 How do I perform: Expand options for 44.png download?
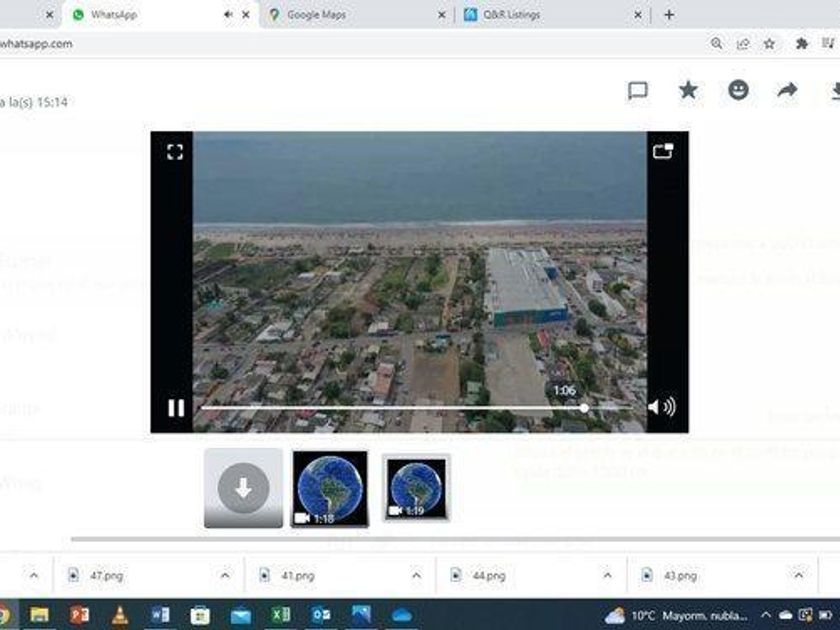pyautogui.click(x=607, y=576)
